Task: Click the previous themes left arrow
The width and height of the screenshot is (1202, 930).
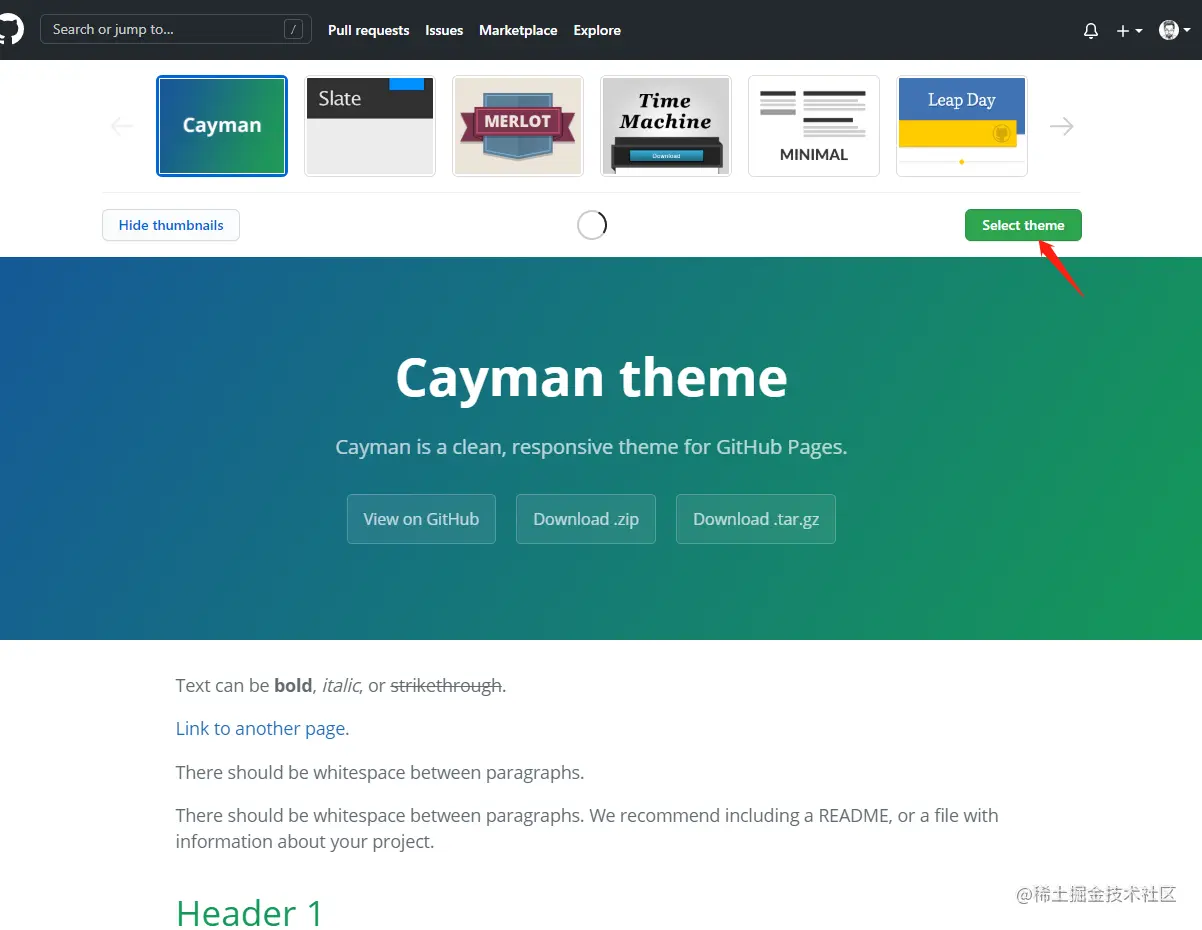Action: tap(122, 126)
